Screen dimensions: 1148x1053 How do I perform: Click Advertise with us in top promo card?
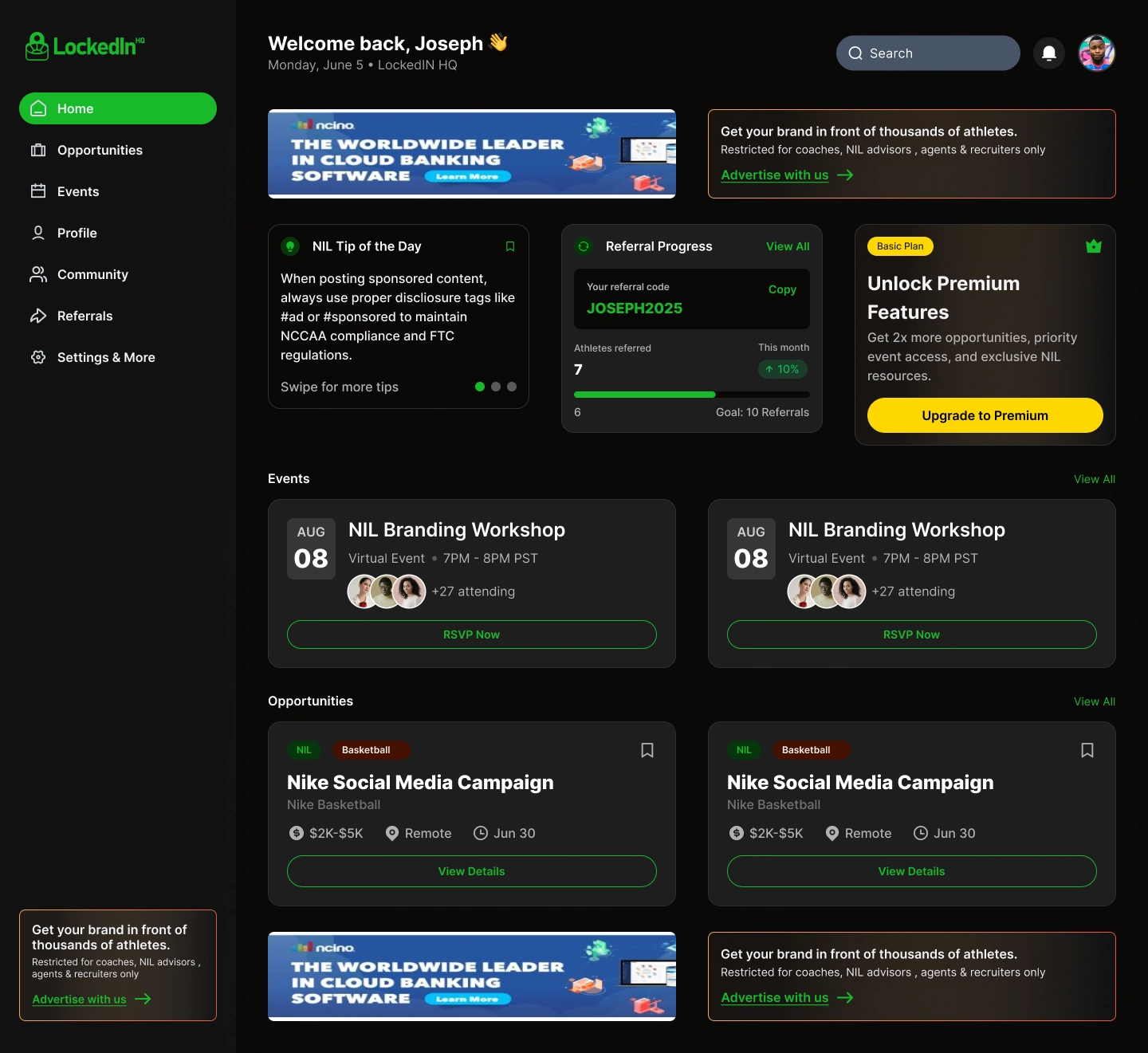click(787, 175)
